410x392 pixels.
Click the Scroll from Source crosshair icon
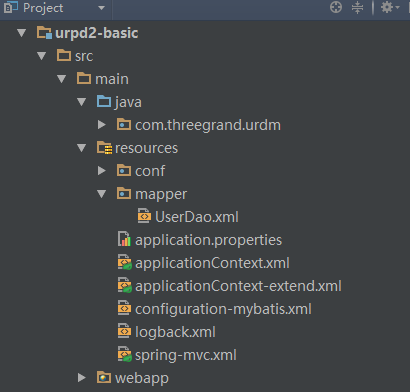(336, 7)
